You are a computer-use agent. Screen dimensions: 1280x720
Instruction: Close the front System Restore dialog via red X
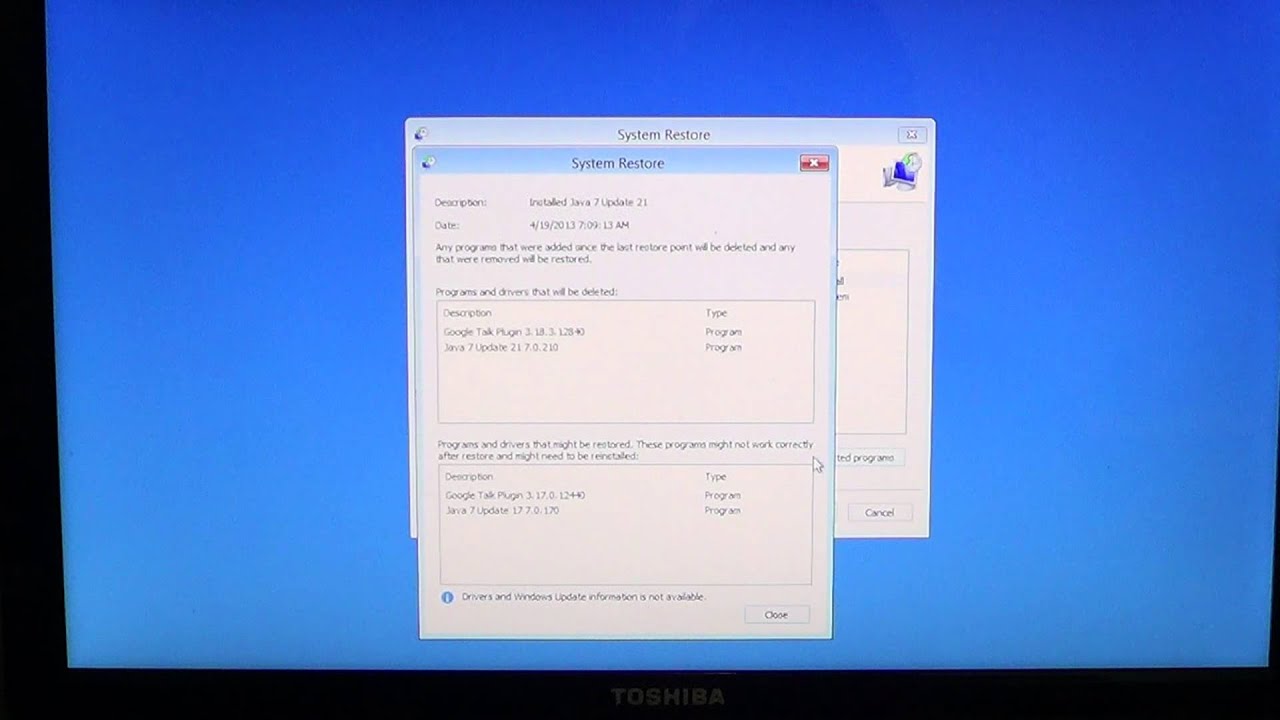click(814, 162)
